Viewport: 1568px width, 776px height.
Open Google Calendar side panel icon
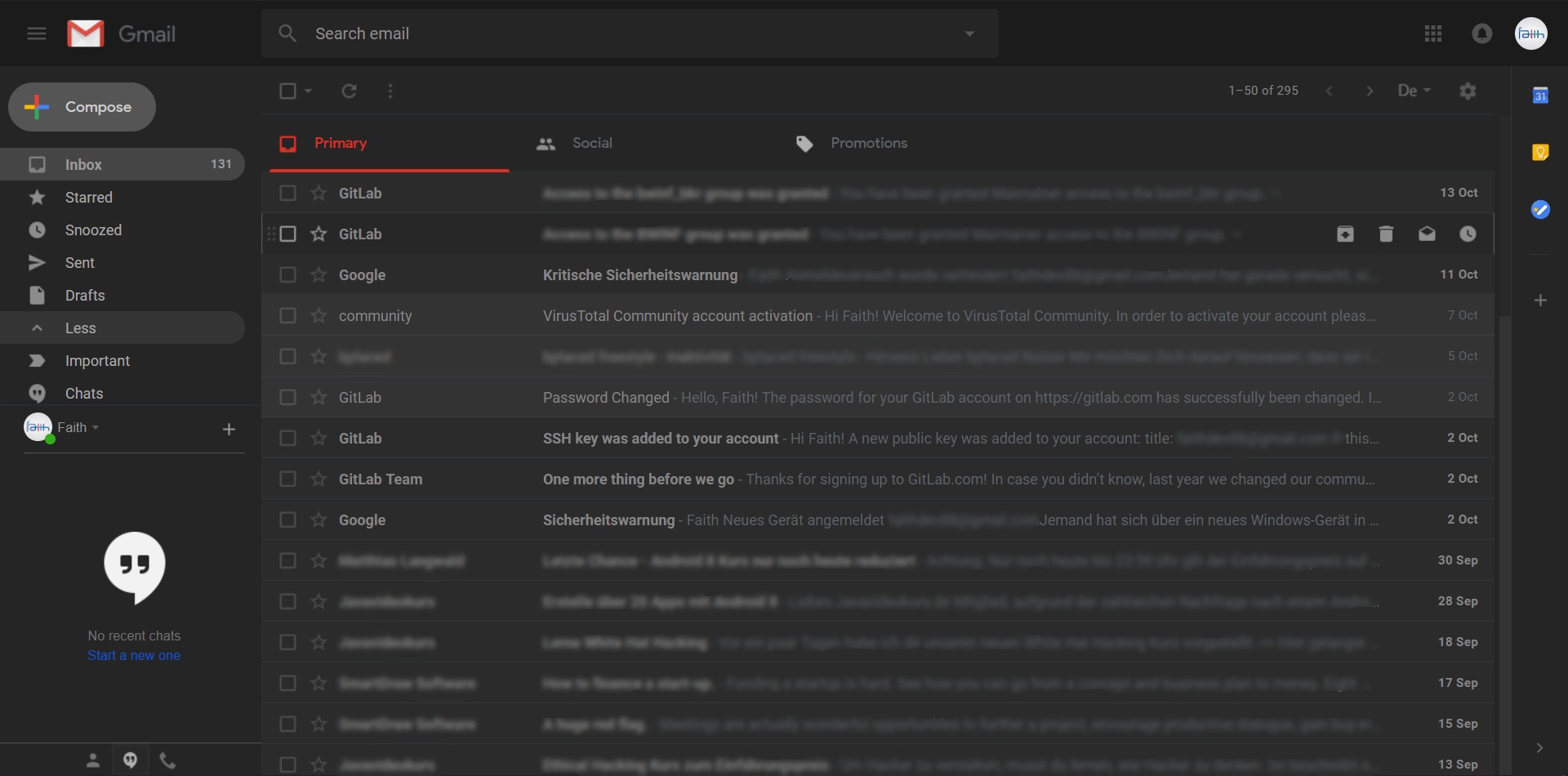1540,96
